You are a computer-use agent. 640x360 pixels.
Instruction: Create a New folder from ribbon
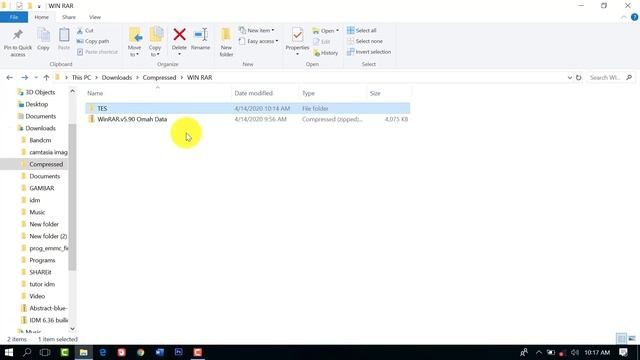226,42
